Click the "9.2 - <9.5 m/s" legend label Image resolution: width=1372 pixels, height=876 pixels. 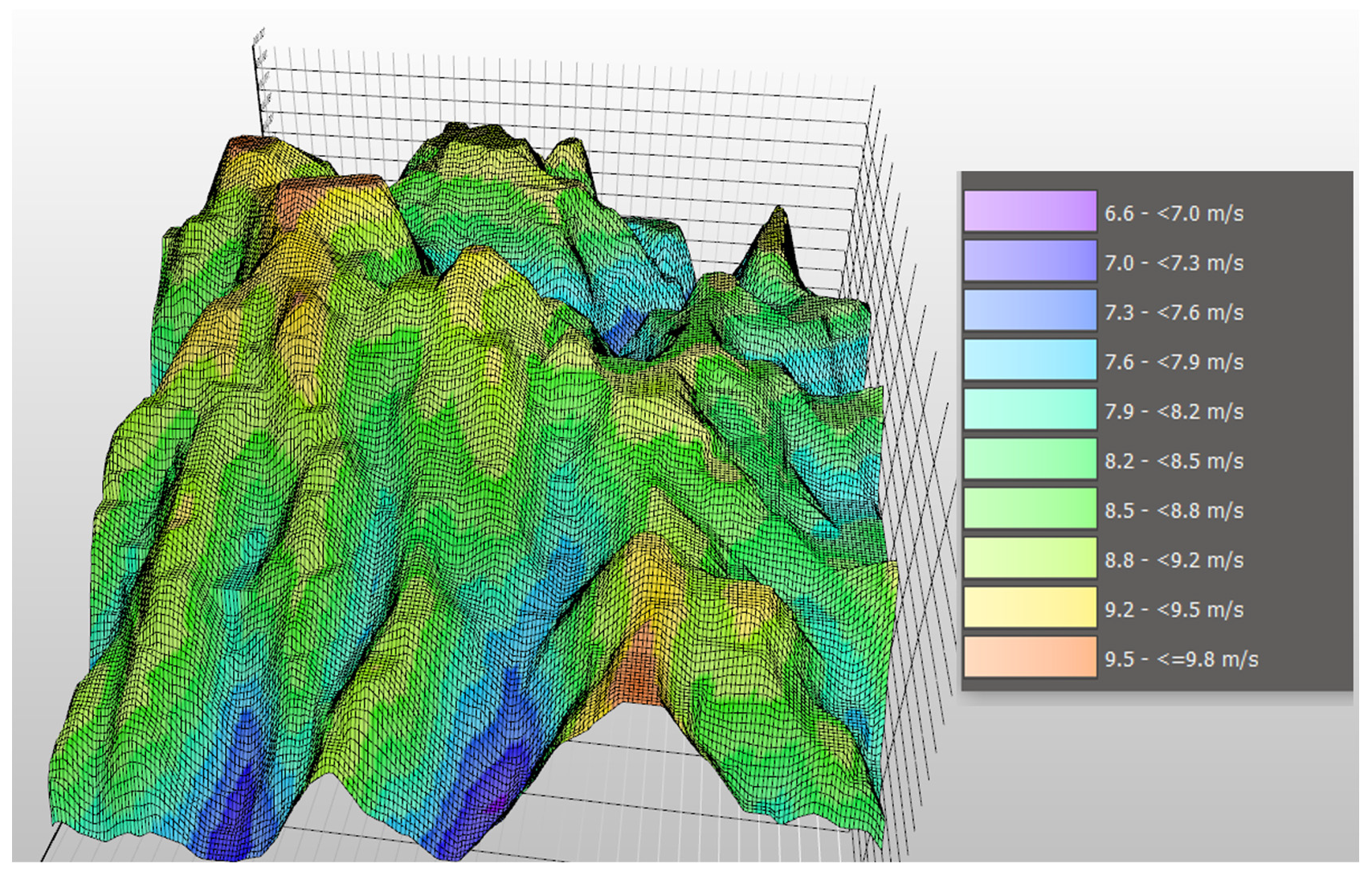(1174, 610)
